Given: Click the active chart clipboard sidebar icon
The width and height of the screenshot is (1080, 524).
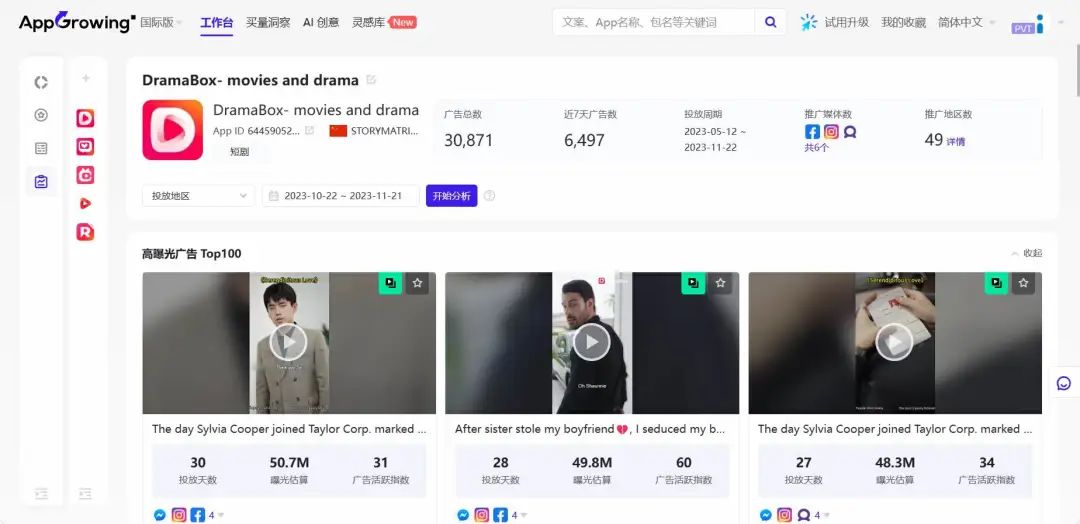Looking at the screenshot, I should coord(41,182).
